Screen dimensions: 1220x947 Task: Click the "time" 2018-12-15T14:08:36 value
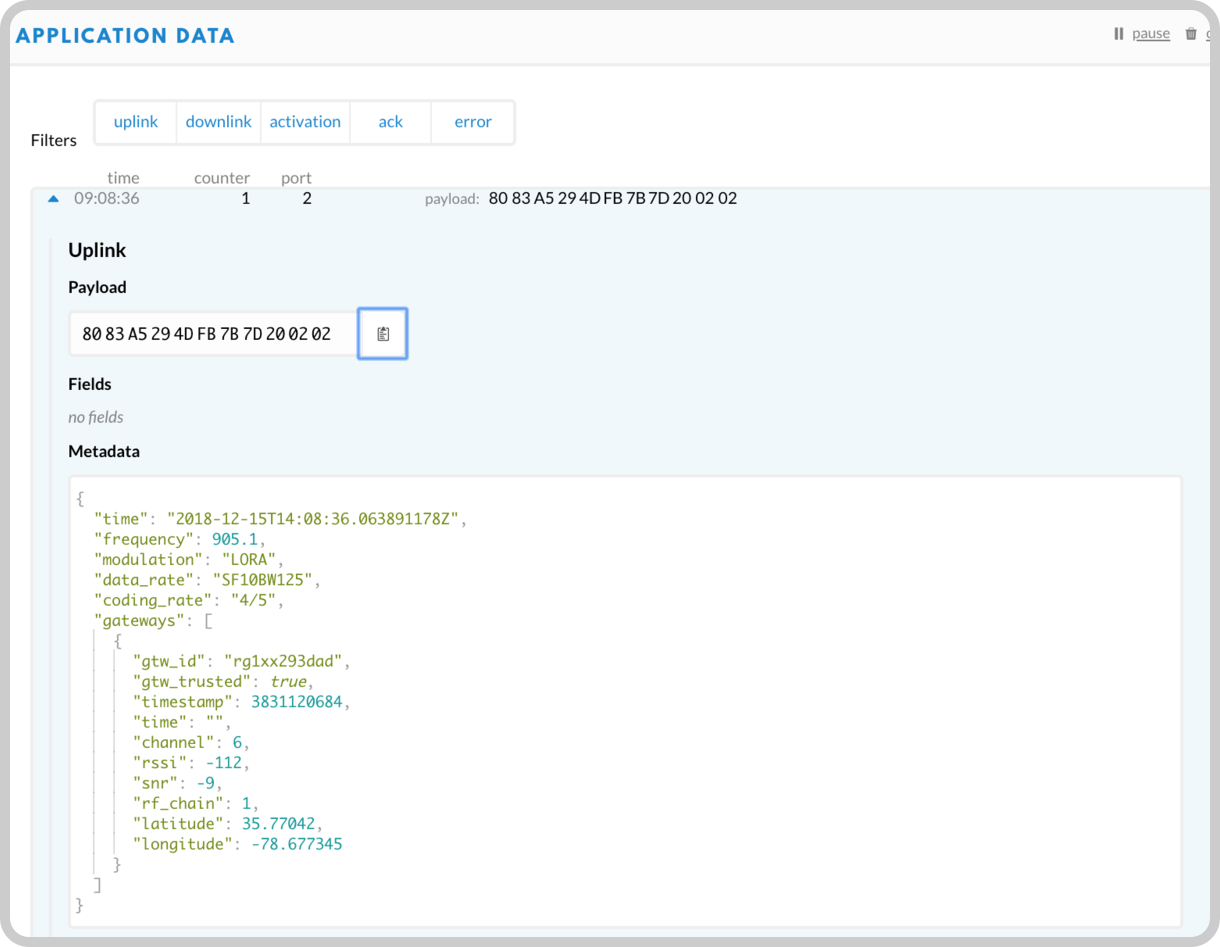click(x=315, y=519)
